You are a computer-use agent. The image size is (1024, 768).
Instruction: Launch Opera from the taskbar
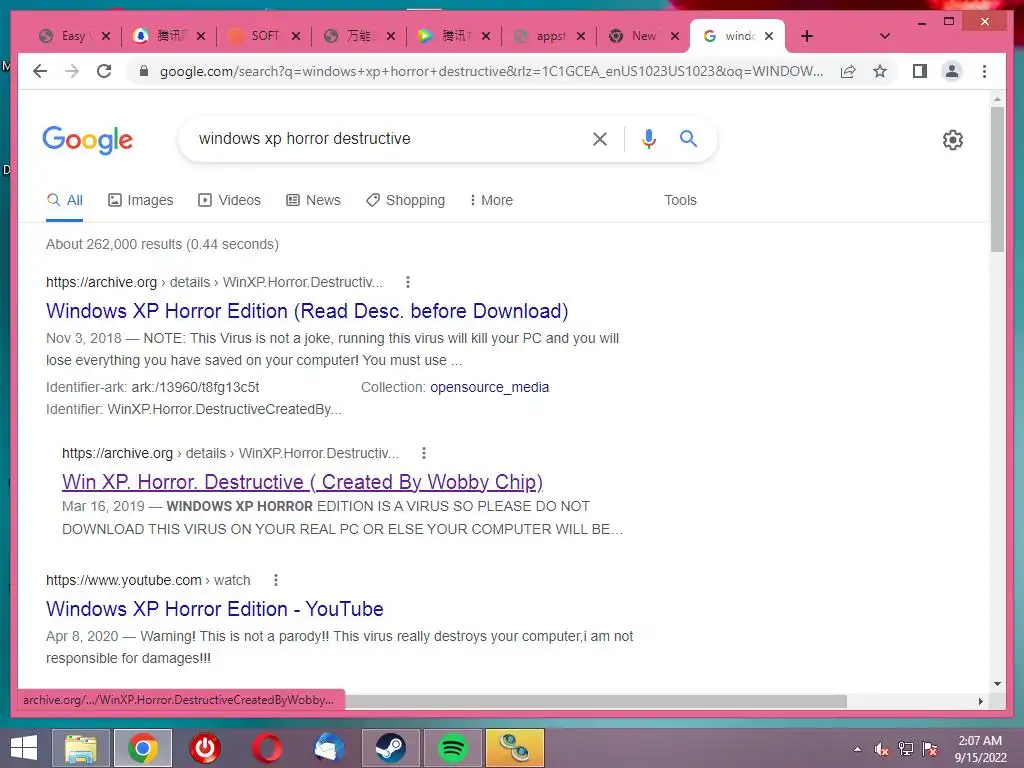tap(267, 748)
